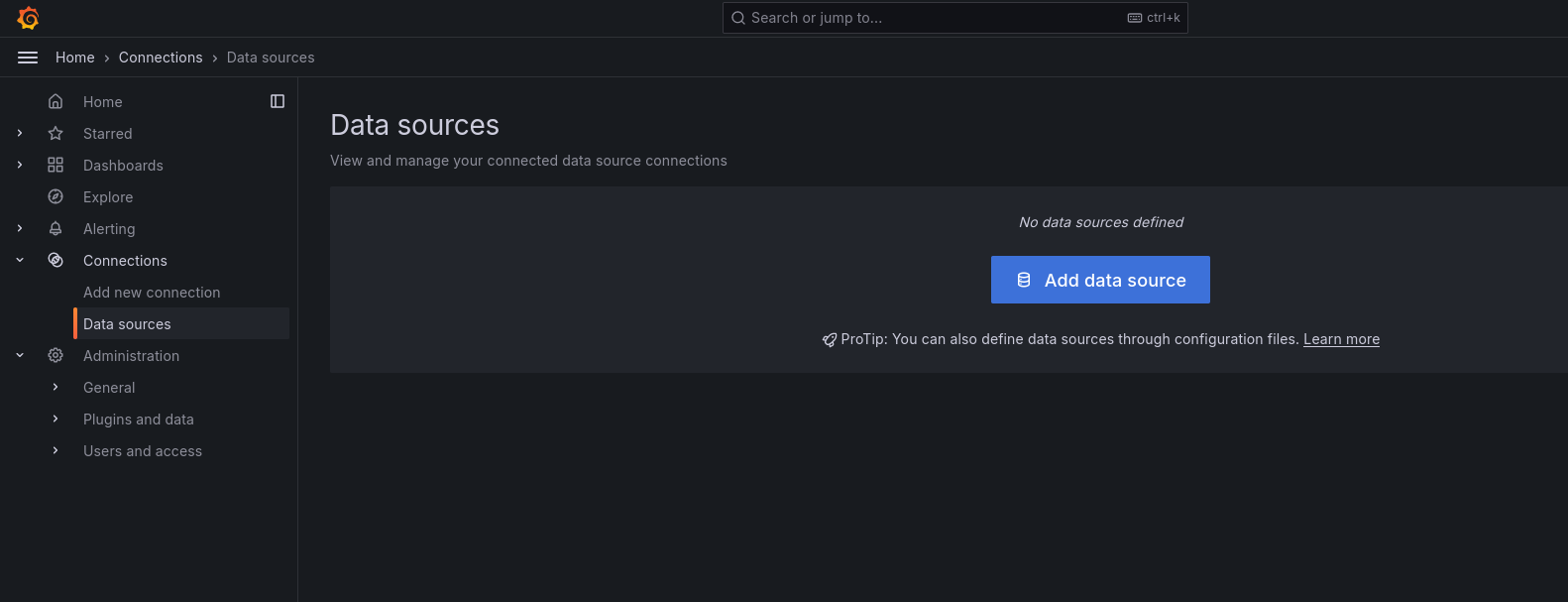The width and height of the screenshot is (1568, 602).
Task: Collapse the Connections section chevron
Action: (20, 260)
